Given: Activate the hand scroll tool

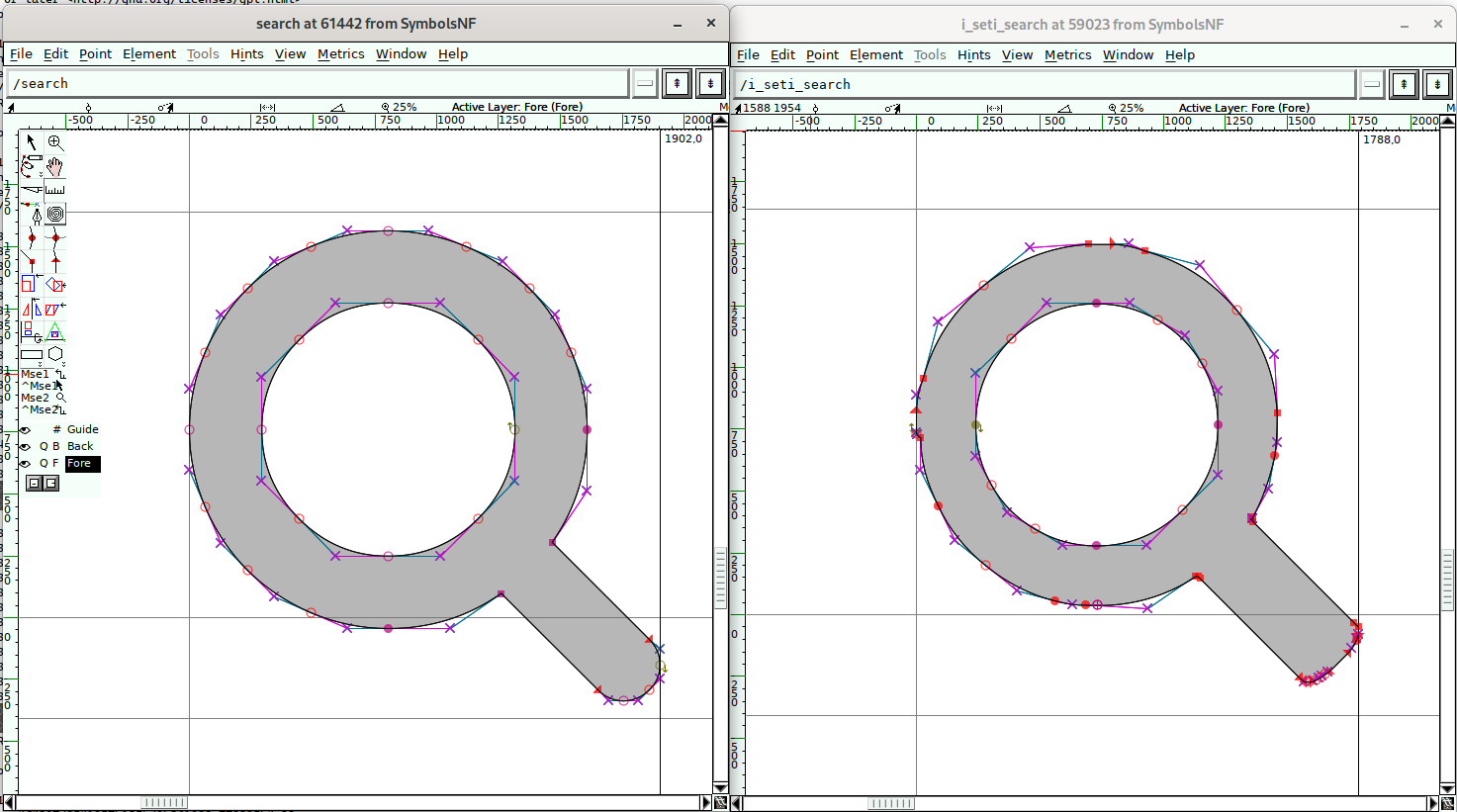Looking at the screenshot, I should coord(55,165).
